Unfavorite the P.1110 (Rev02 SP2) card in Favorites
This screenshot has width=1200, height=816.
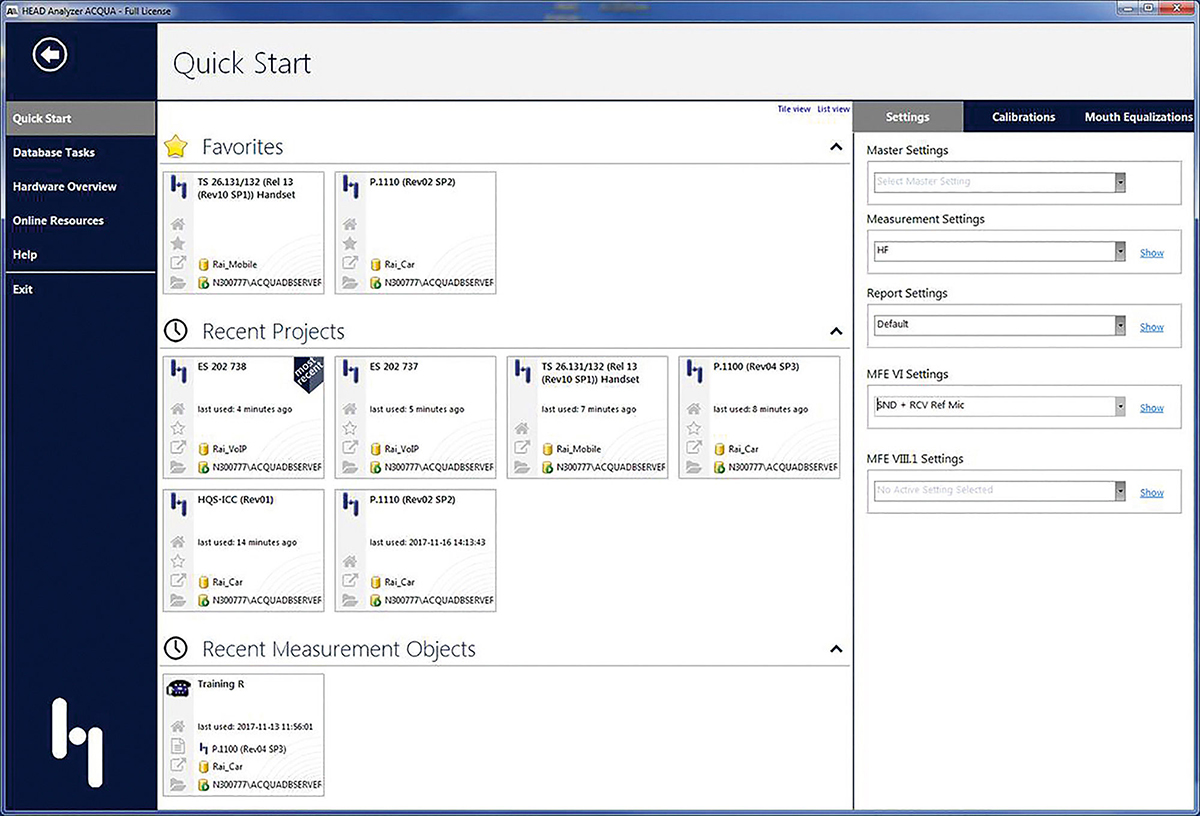click(x=350, y=244)
